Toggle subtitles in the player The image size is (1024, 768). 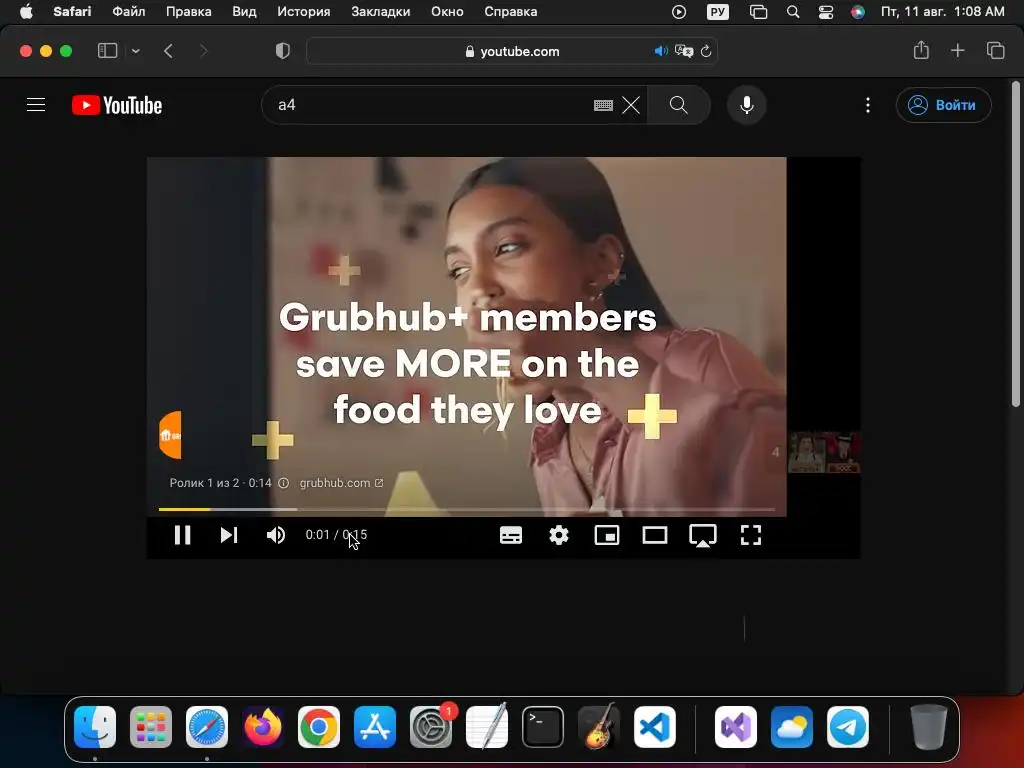pyautogui.click(x=511, y=536)
